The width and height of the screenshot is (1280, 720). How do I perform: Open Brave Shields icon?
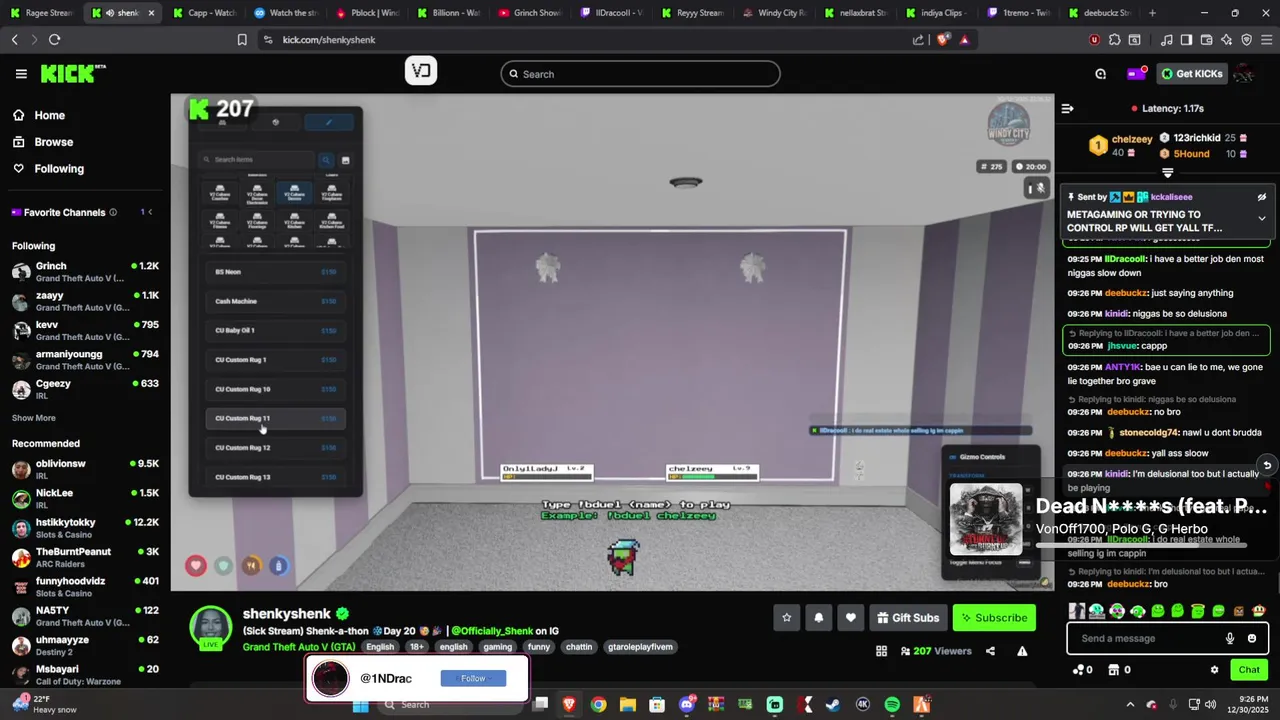(943, 39)
